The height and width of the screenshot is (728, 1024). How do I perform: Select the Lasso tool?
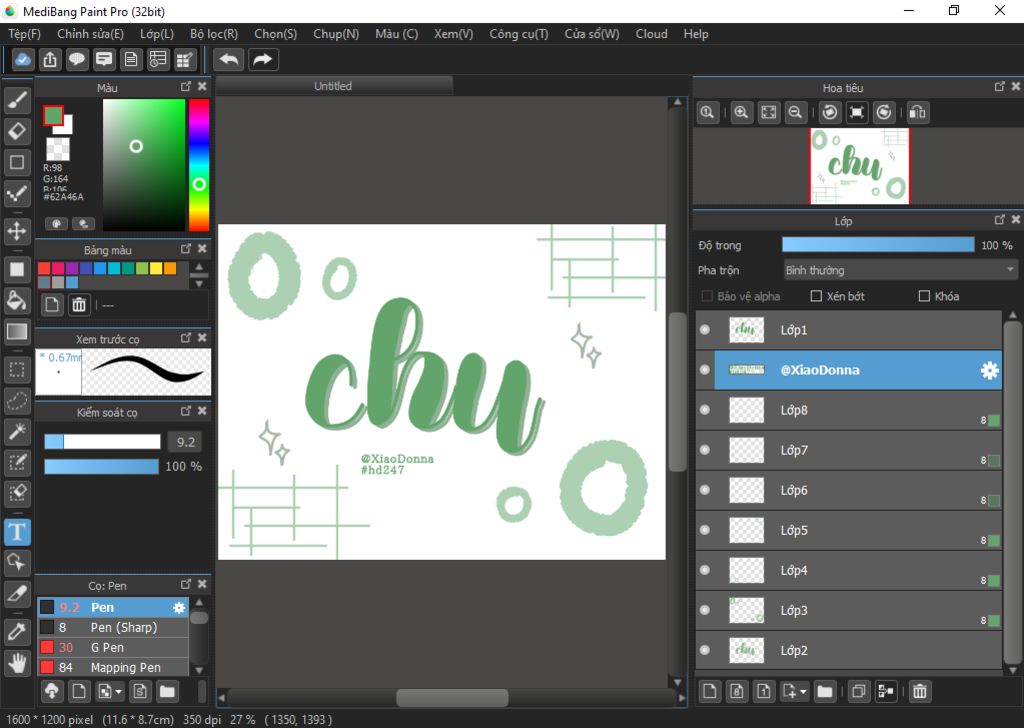click(17, 400)
